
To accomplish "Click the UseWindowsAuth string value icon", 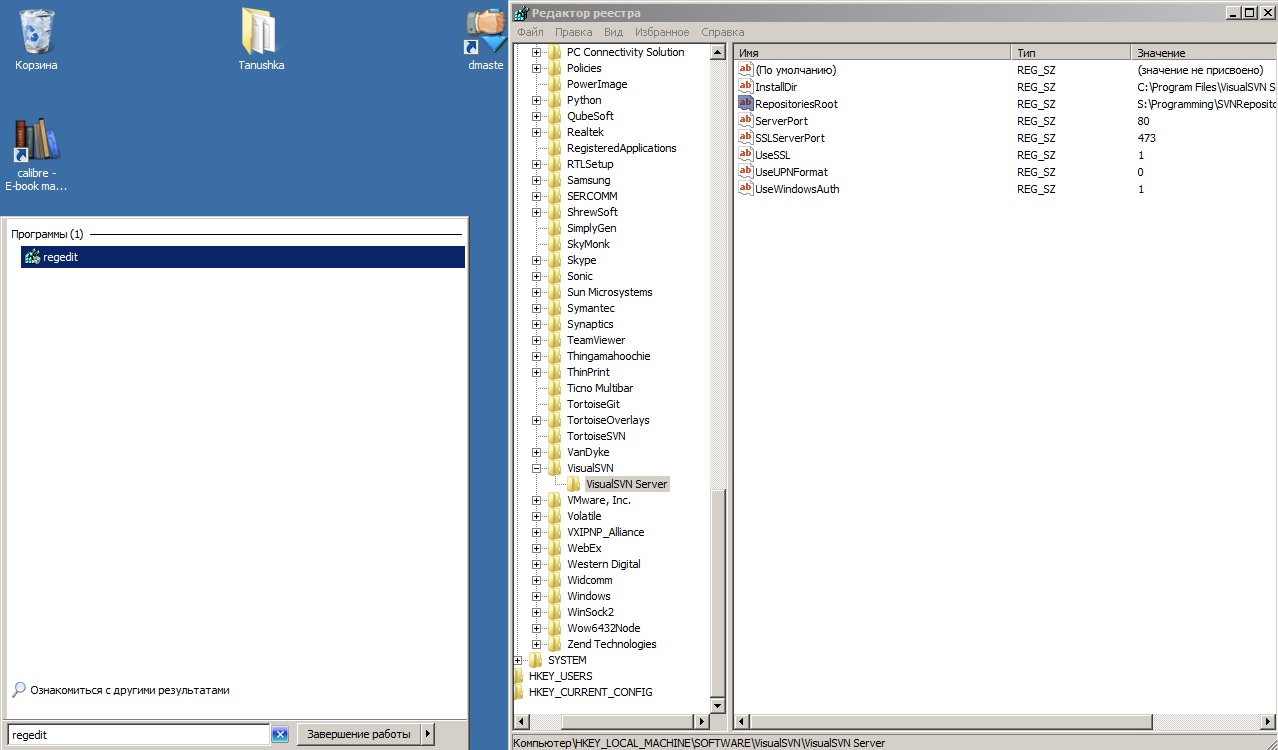I will pos(745,189).
